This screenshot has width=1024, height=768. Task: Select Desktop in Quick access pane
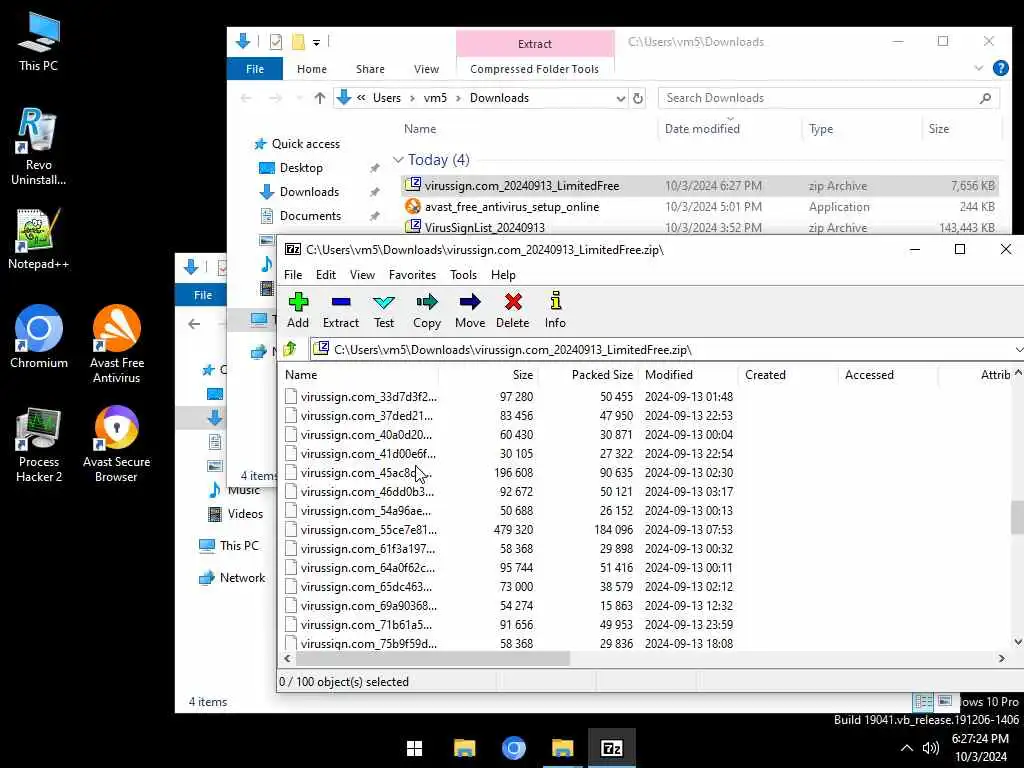[300, 168]
